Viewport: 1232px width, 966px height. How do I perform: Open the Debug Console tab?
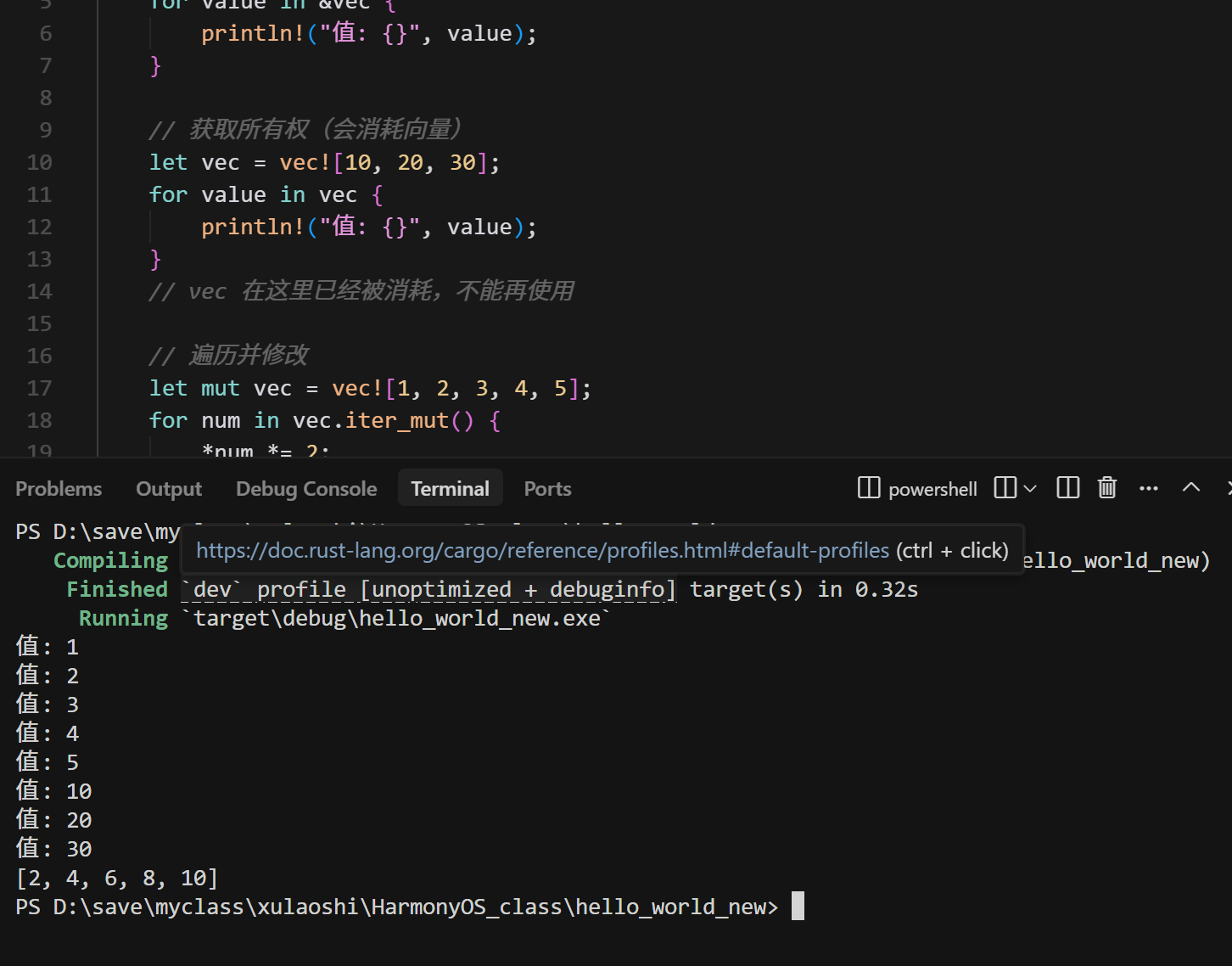click(x=306, y=489)
